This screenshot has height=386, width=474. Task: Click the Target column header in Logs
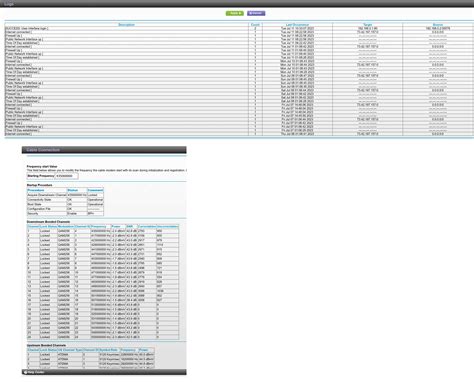[367, 25]
